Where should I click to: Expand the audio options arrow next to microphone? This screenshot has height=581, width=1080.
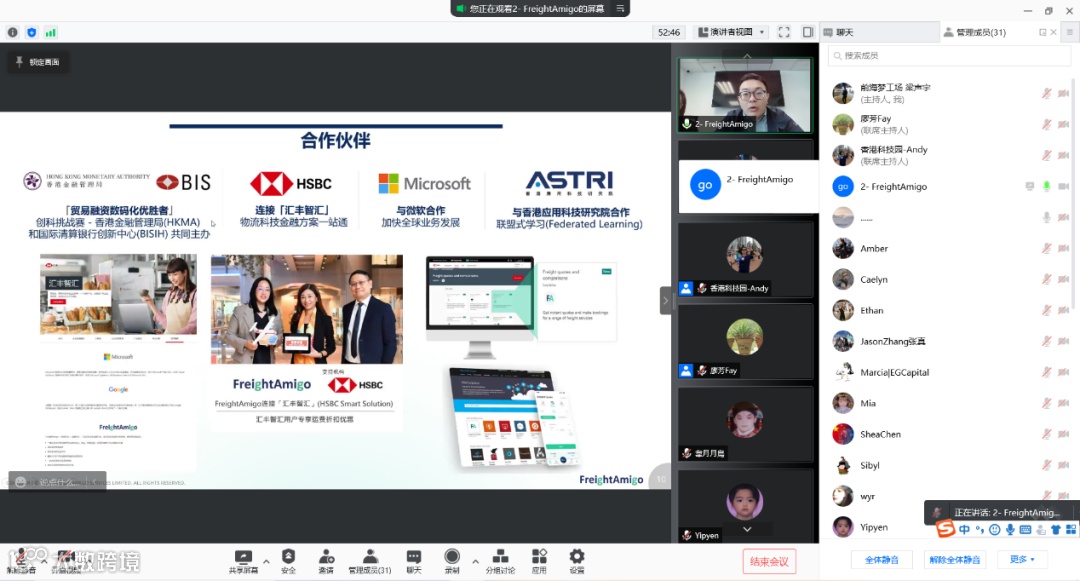(44, 562)
